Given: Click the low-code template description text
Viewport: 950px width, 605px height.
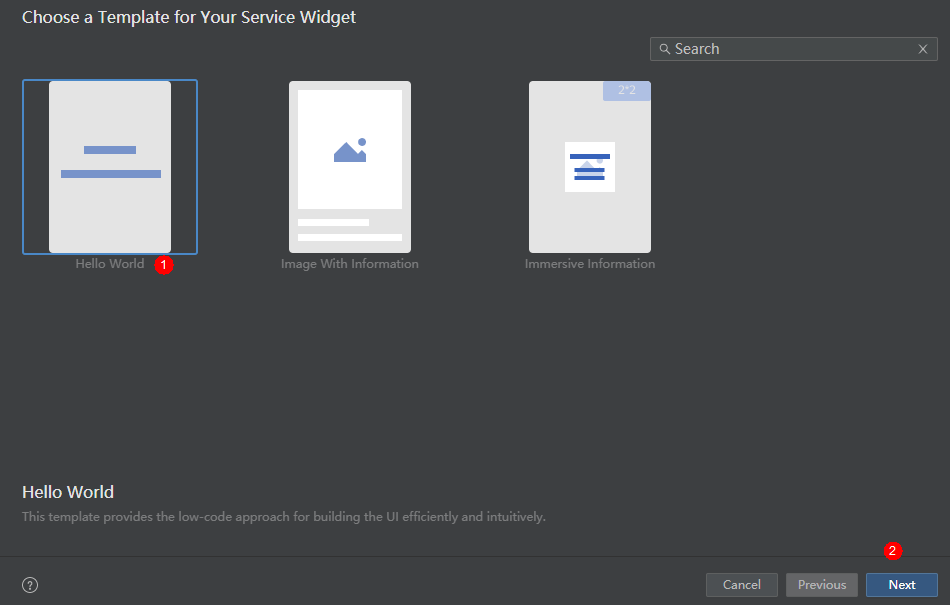Looking at the screenshot, I should tap(284, 517).
